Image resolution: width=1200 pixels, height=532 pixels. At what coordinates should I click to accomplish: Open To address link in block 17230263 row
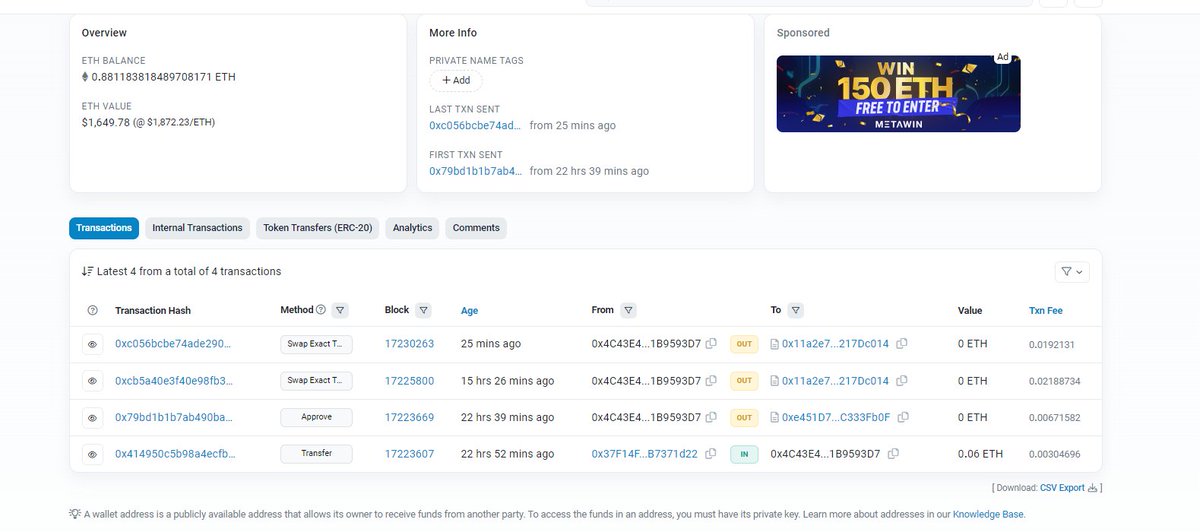[x=835, y=344]
